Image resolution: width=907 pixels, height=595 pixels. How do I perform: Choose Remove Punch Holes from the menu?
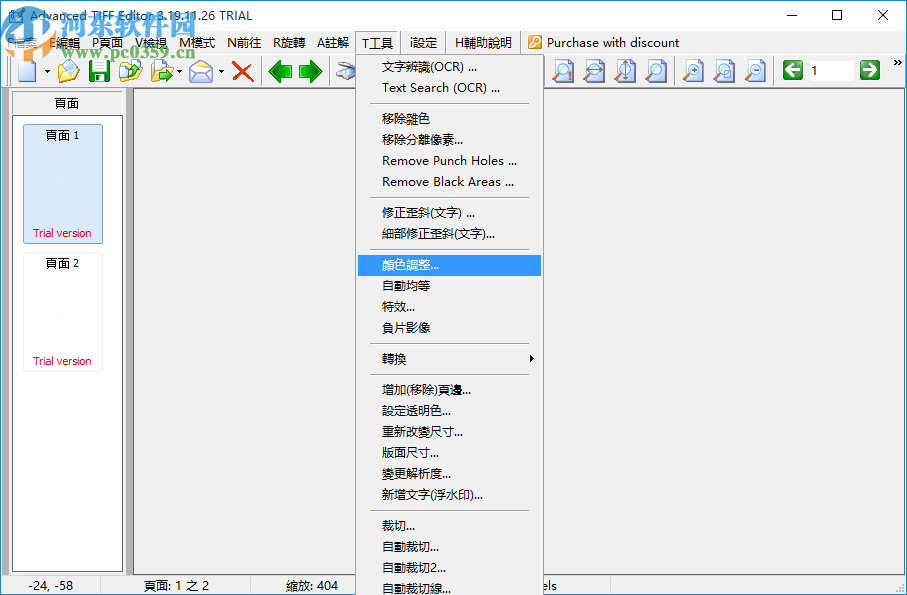(x=449, y=161)
